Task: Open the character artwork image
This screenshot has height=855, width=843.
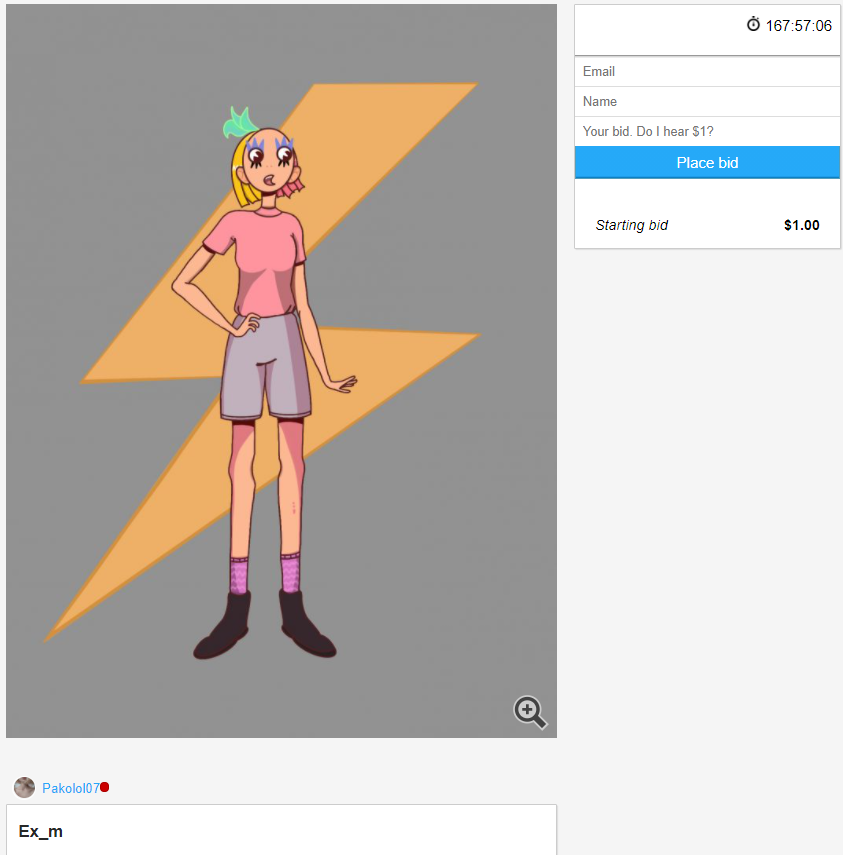Action: [x=281, y=371]
